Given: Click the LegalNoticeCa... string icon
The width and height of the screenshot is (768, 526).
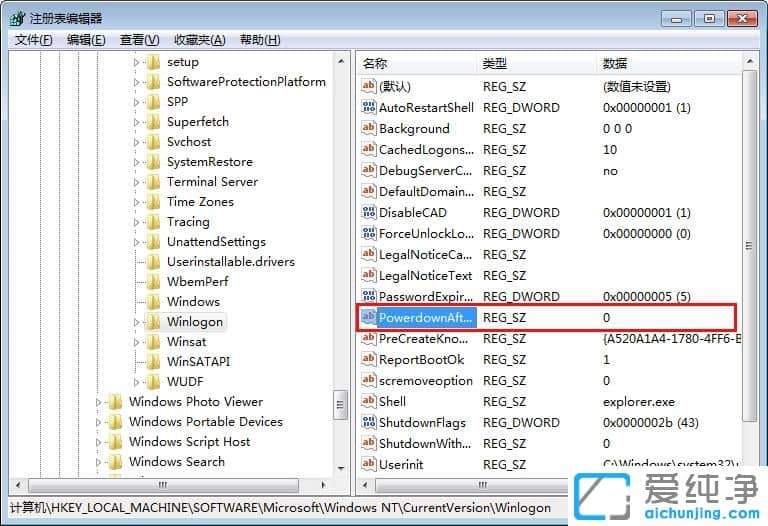Looking at the screenshot, I should [x=368, y=255].
